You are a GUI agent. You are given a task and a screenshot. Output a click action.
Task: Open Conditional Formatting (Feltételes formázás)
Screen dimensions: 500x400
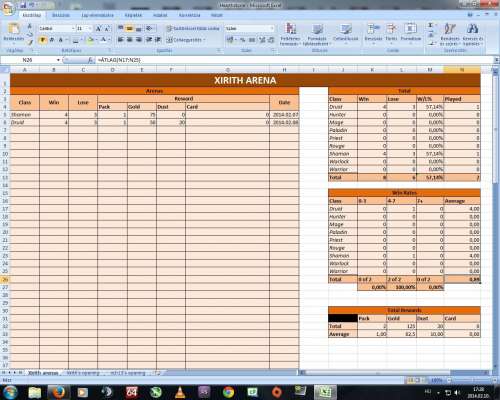[290, 34]
